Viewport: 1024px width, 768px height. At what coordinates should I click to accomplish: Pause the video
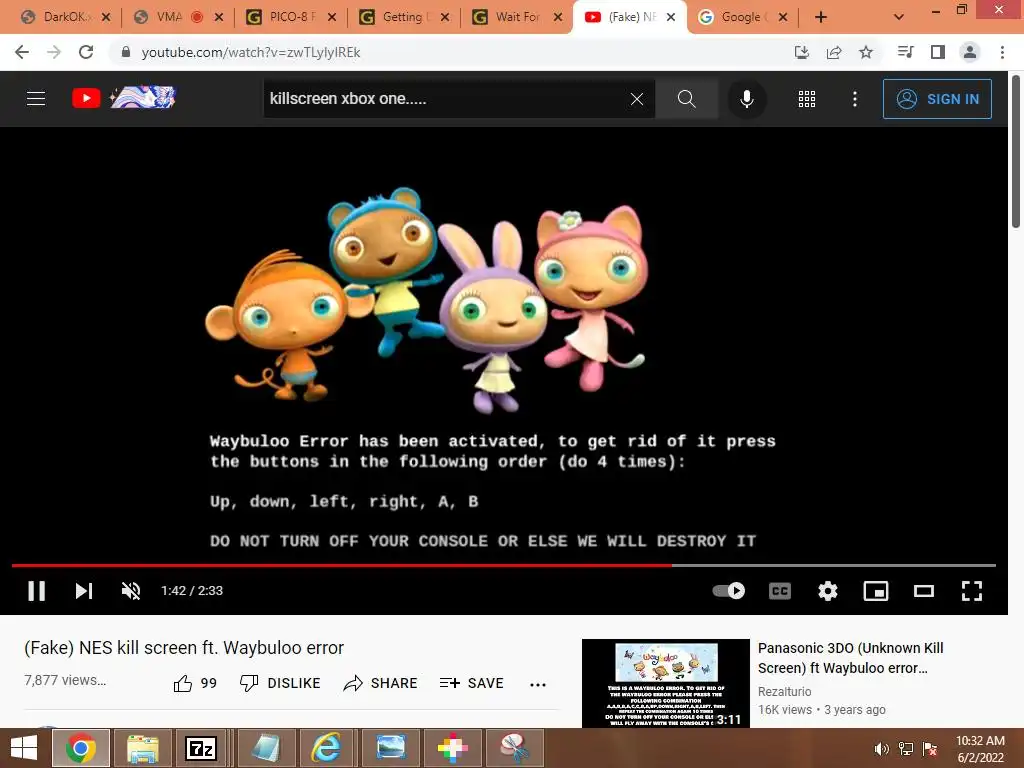tap(37, 590)
